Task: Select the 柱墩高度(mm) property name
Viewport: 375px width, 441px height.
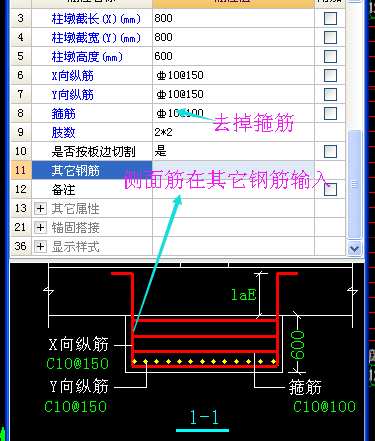Action: pyautogui.click(x=87, y=57)
